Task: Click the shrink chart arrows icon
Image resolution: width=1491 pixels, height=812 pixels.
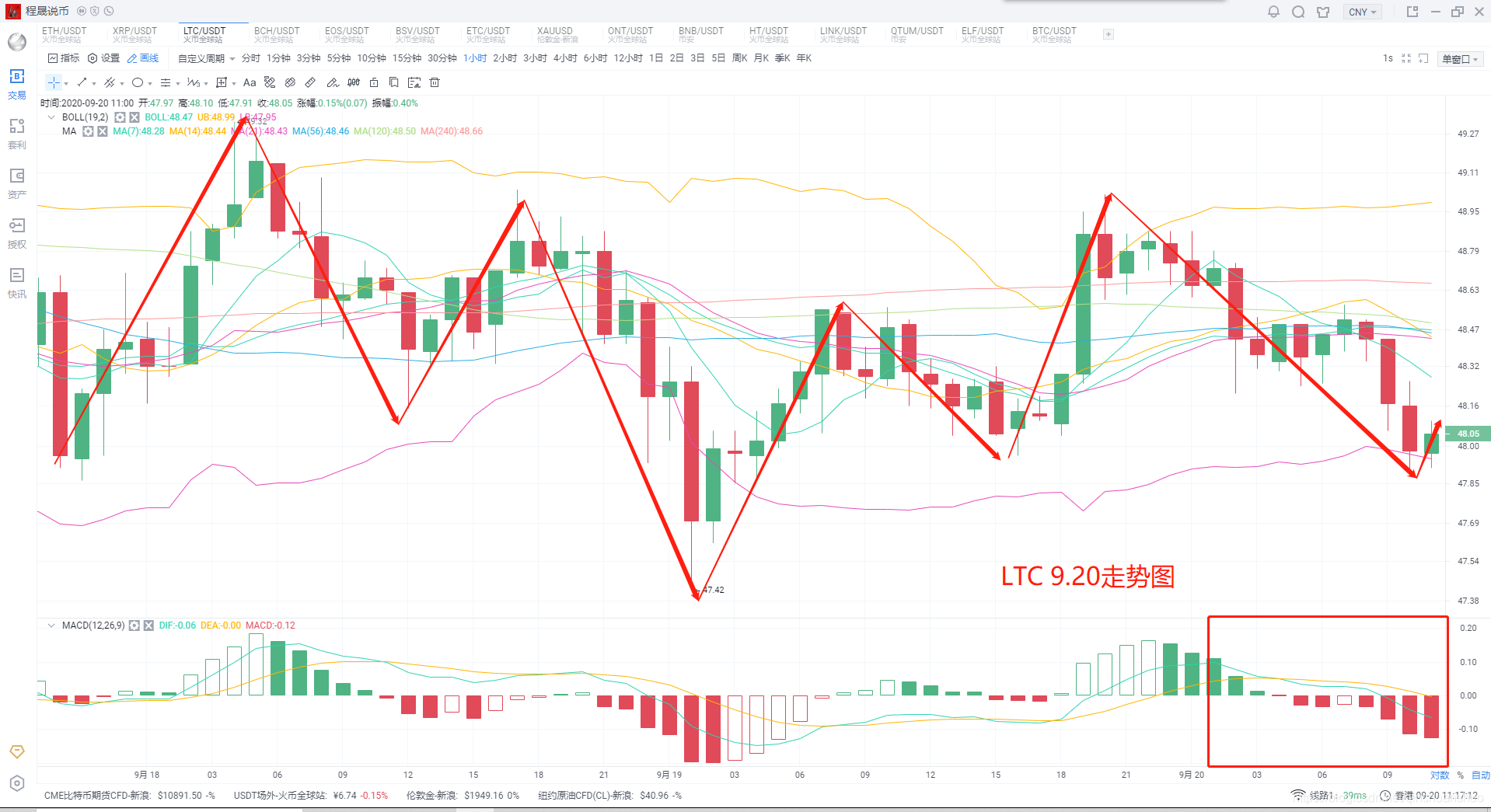Action: [x=1406, y=58]
